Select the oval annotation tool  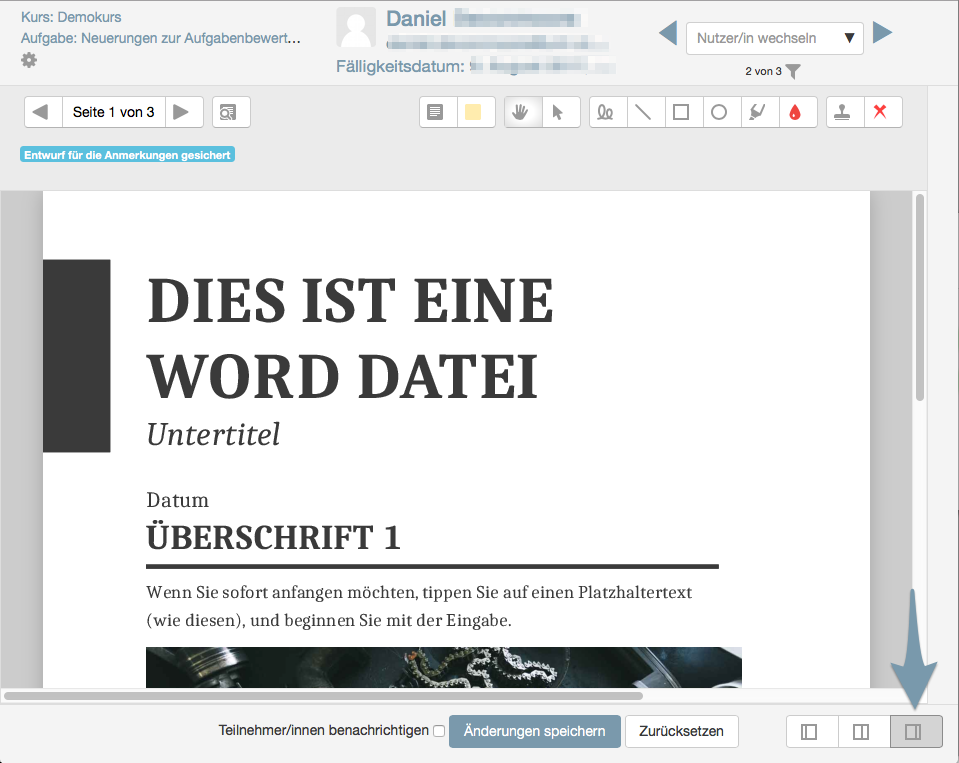719,112
